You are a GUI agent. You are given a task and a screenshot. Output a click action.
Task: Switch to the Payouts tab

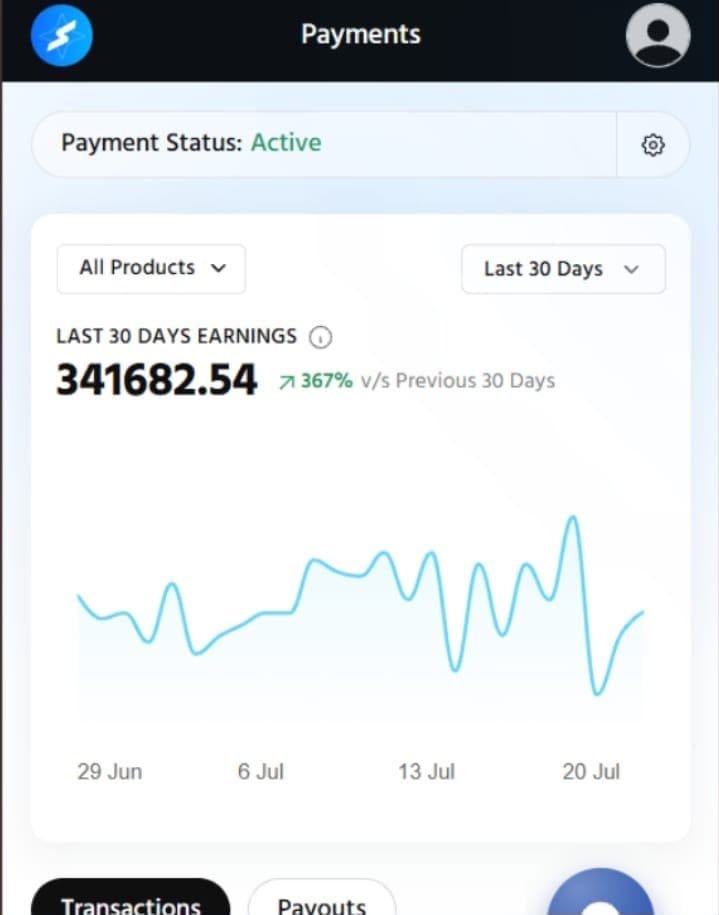322,899
